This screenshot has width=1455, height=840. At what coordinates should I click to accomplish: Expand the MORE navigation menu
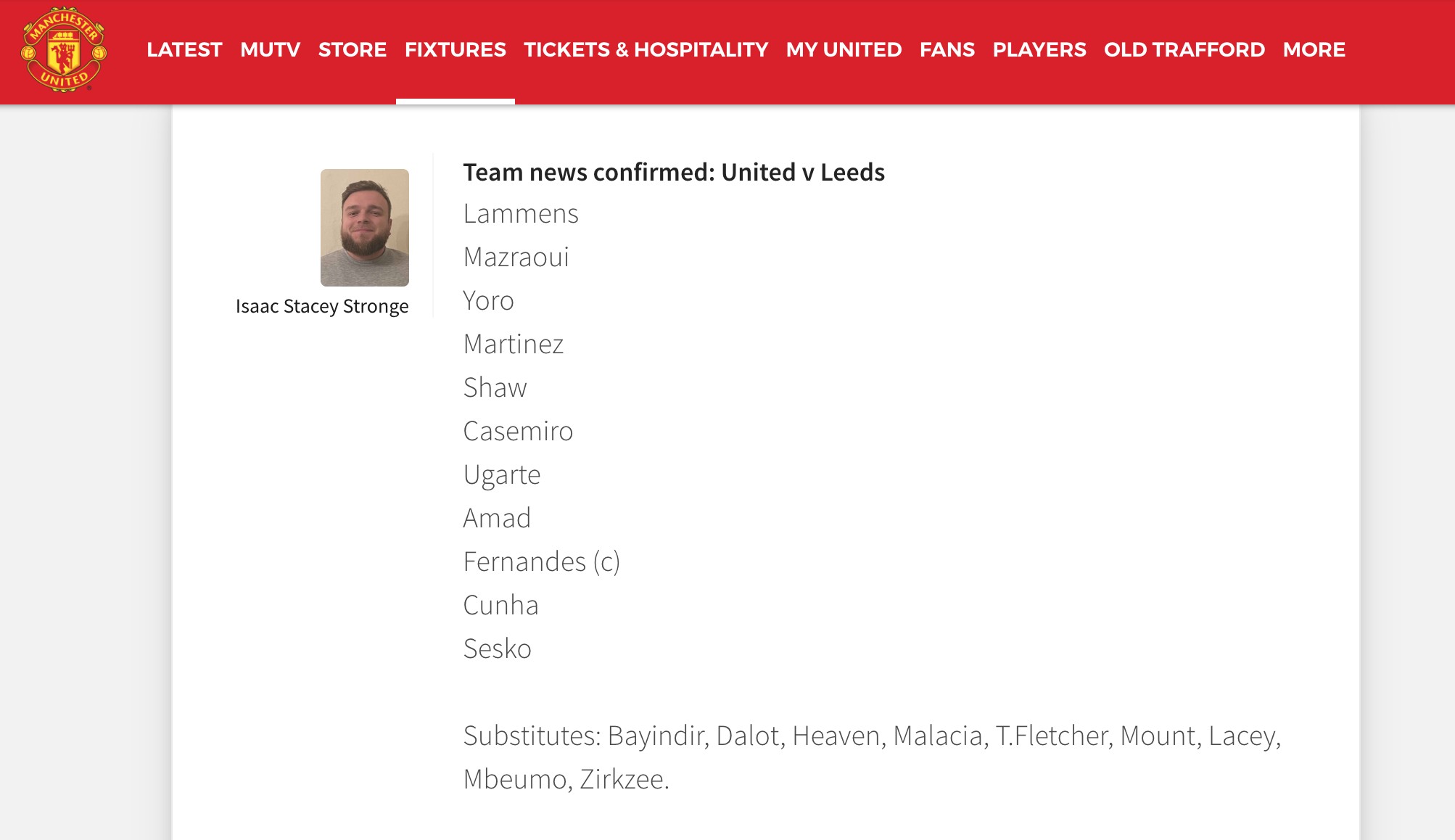coord(1314,49)
